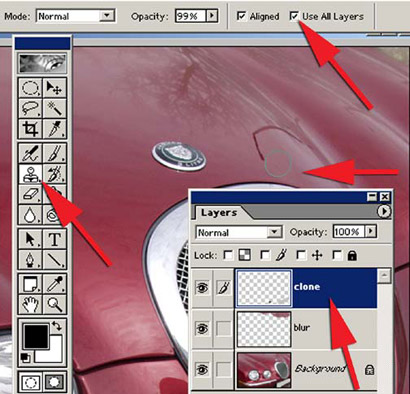Viewport: 410px width, 394px height.
Task: Click the 'clone' layer name
Action: pyautogui.click(x=307, y=287)
